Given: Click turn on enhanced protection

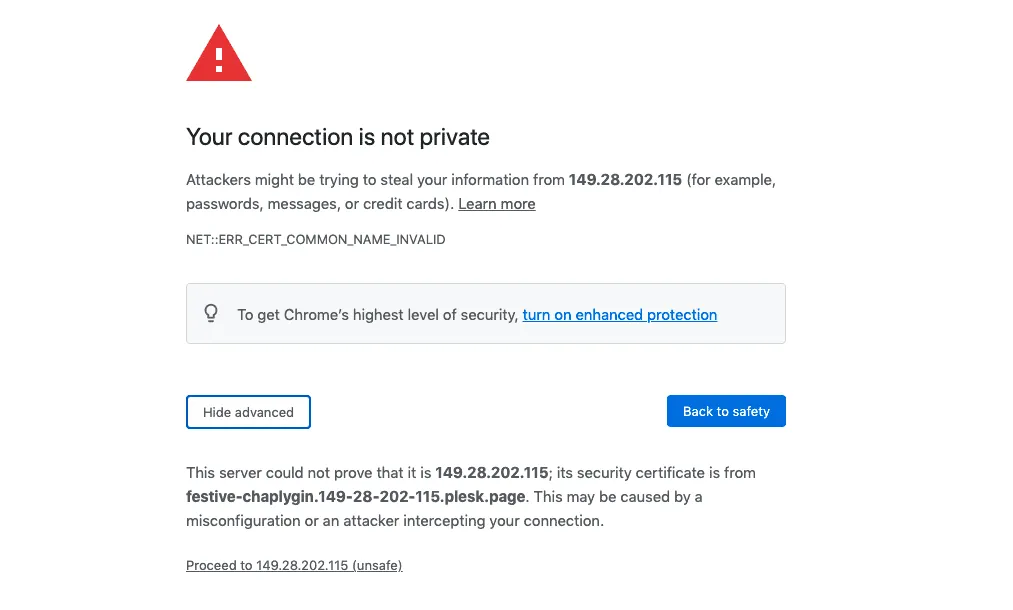Looking at the screenshot, I should pyautogui.click(x=619, y=314).
